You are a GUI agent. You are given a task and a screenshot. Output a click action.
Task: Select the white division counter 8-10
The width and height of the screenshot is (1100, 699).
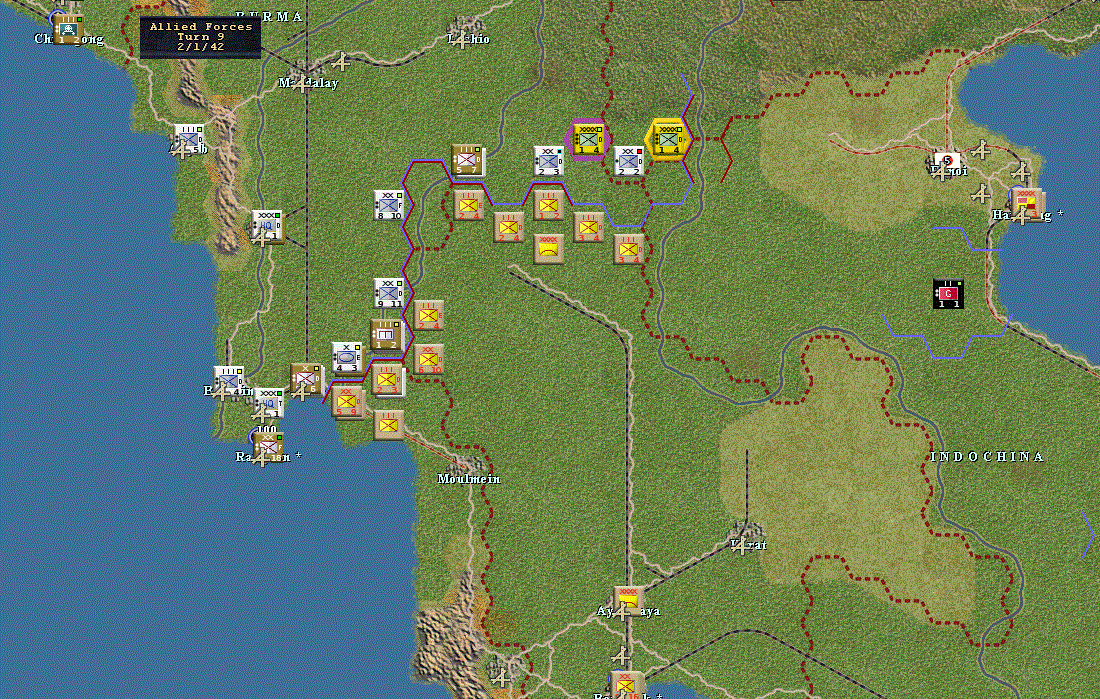pyautogui.click(x=389, y=205)
